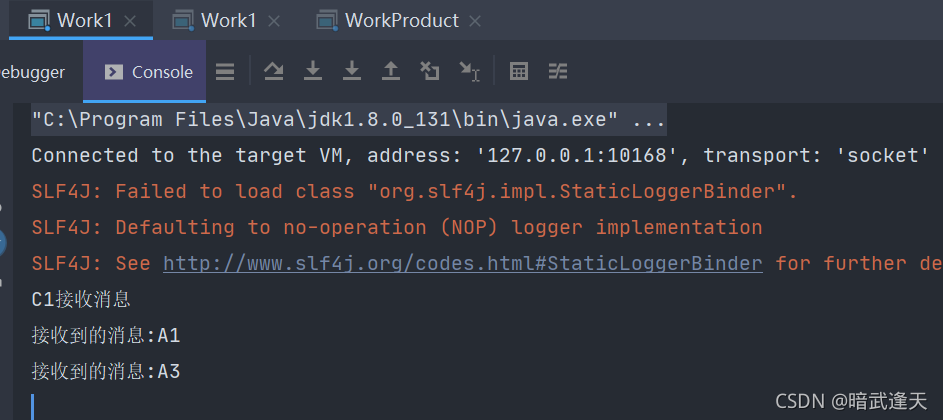Click the '接收到的消息:A3' output line
Image resolution: width=943 pixels, height=420 pixels.
coord(106,372)
